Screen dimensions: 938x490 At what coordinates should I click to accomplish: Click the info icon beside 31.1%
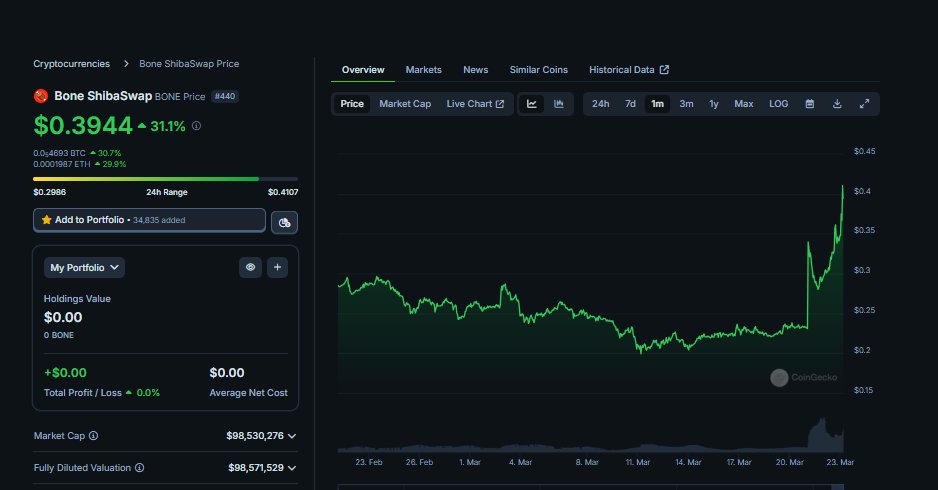pos(196,126)
